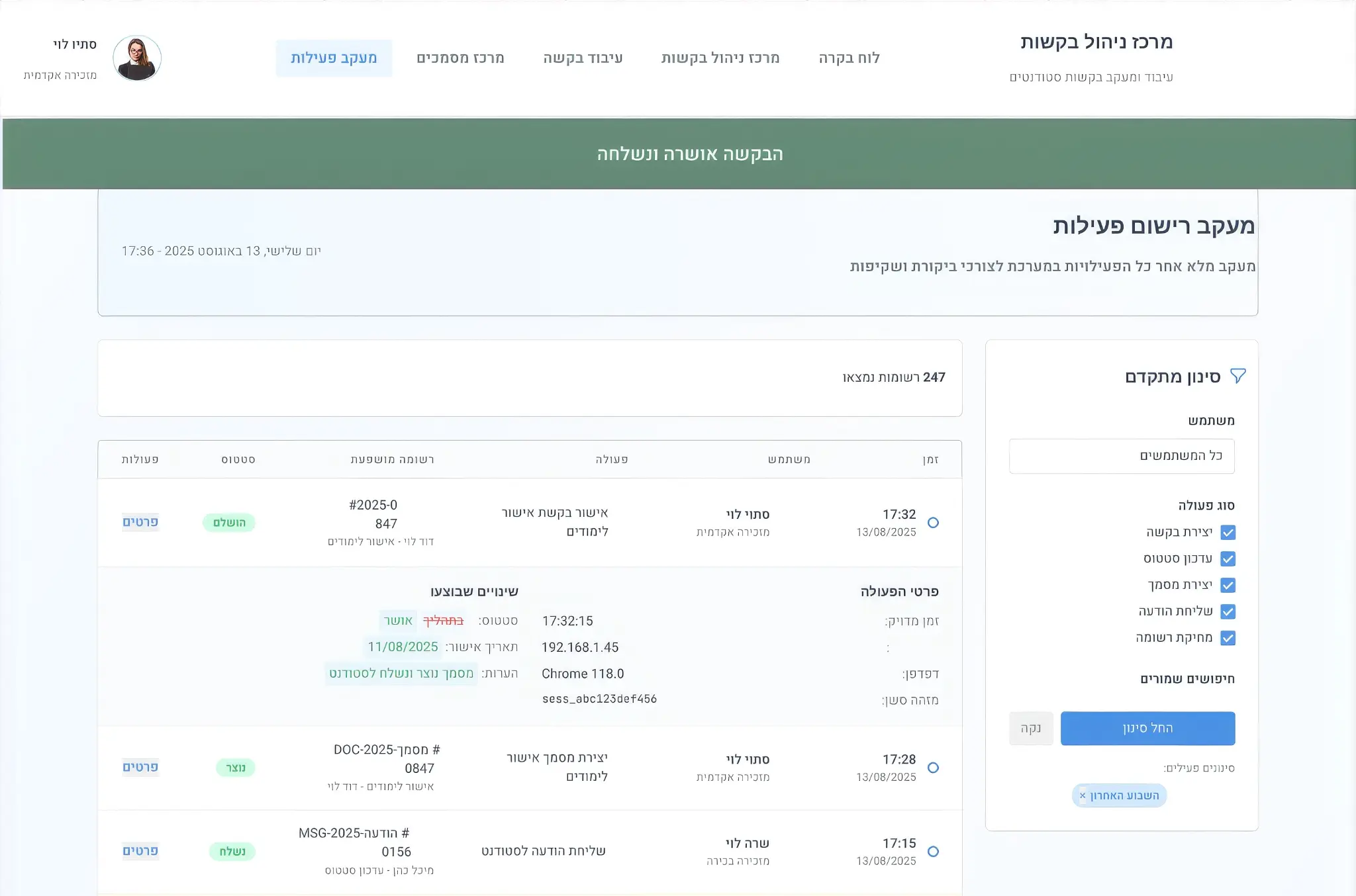Disable the שליחת הודעה checkbox
The height and width of the screenshot is (896, 1356).
pos(1228,611)
